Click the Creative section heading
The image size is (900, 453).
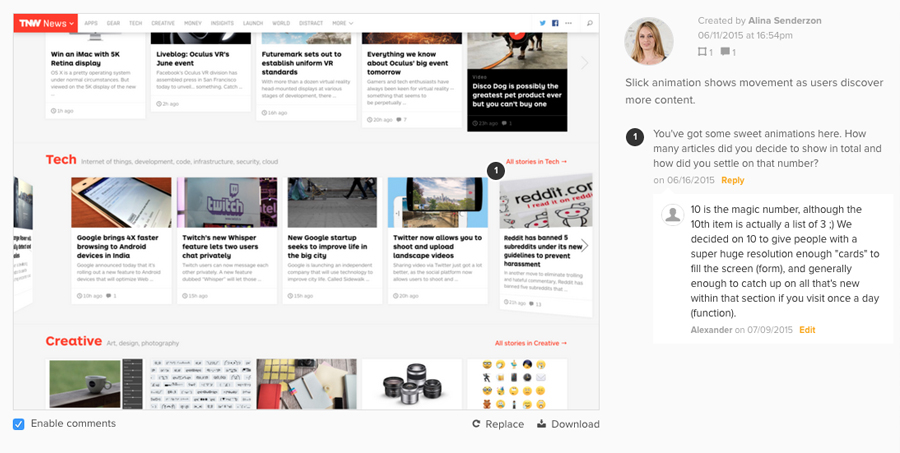[73, 341]
